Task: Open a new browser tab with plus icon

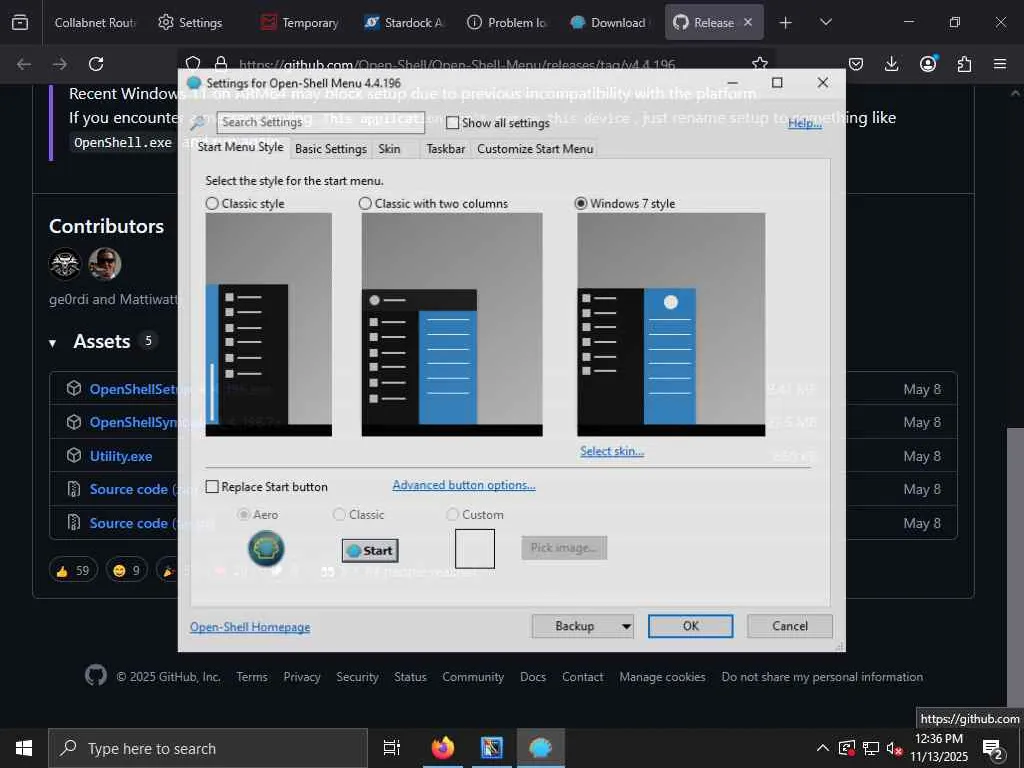Action: pos(786,23)
